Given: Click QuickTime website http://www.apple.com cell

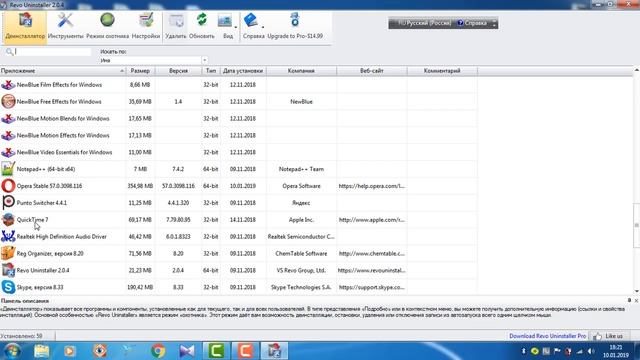Looking at the screenshot, I should point(371,220).
